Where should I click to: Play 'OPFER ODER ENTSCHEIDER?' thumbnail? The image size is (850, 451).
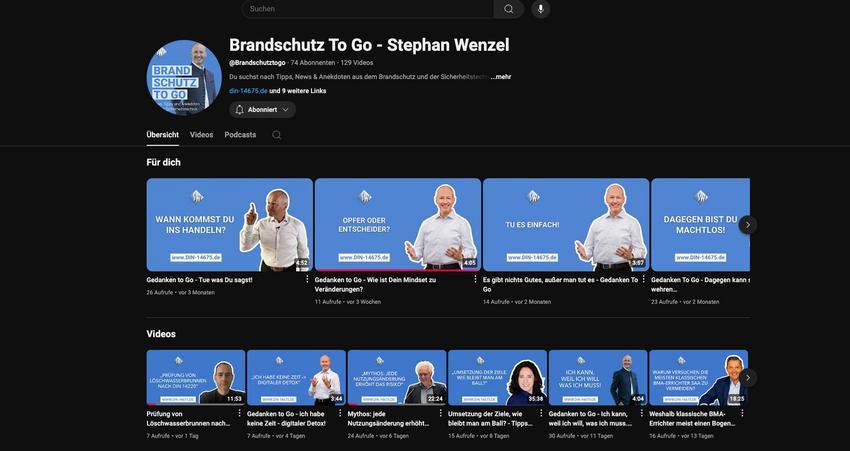397,224
